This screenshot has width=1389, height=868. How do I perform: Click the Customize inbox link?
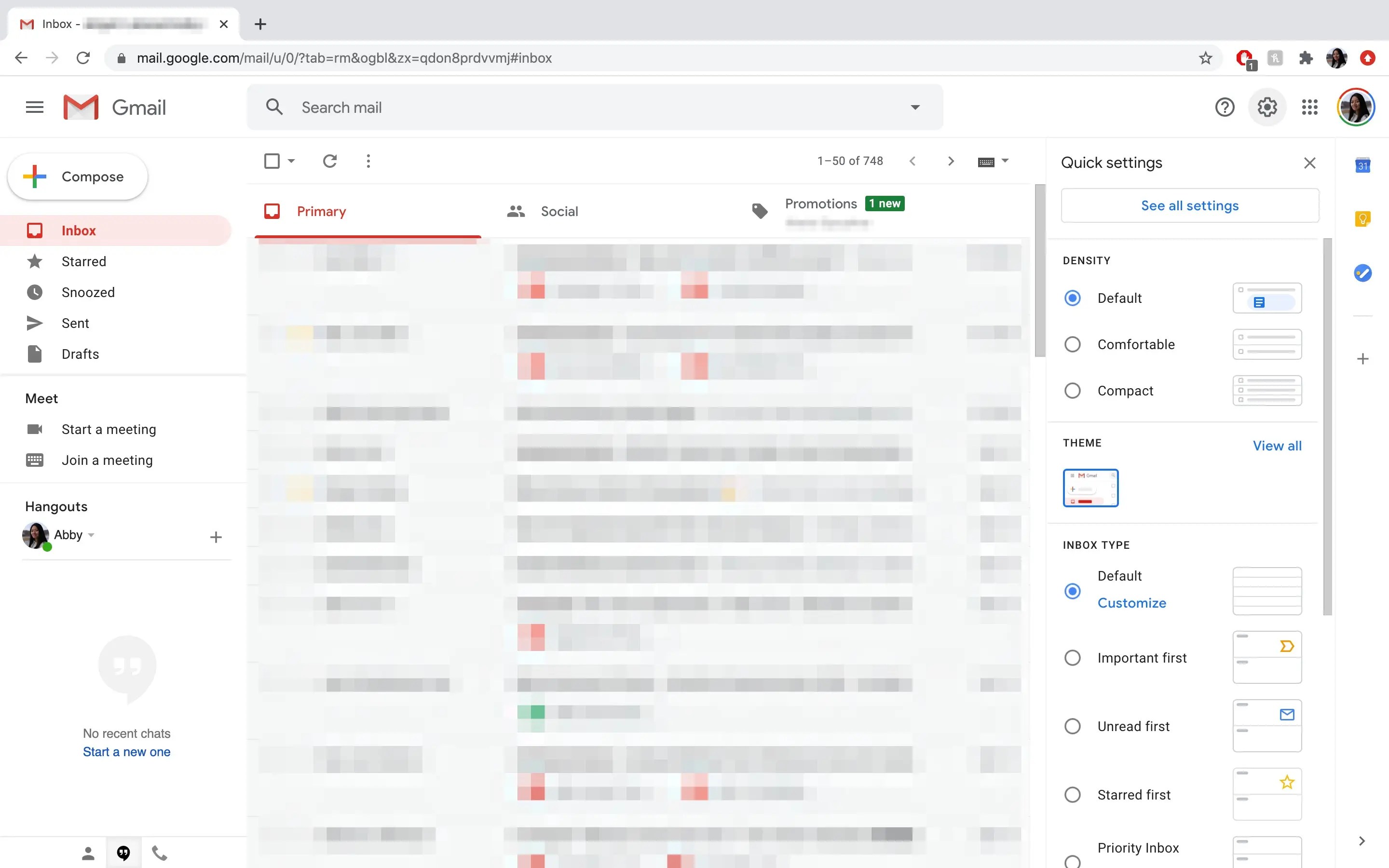click(1131, 603)
